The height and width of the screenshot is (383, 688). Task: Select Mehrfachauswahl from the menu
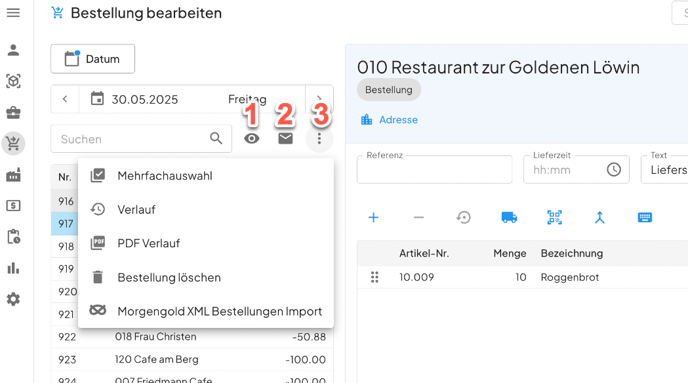coord(206,175)
